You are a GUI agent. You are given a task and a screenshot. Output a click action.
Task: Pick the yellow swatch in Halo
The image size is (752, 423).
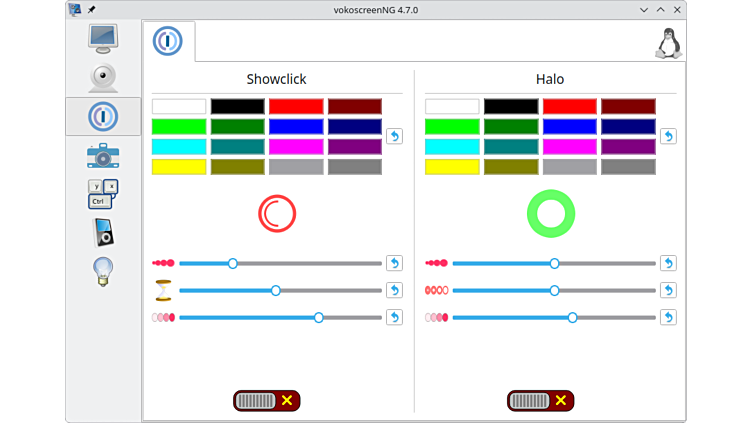pyautogui.click(x=452, y=167)
